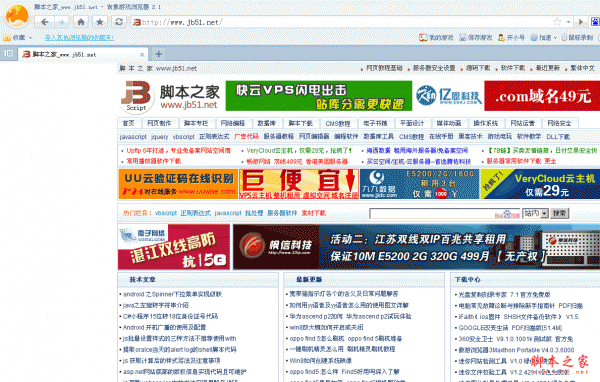The image size is (600, 382).
Task: Click the javascript sub-navigation link
Action: pyautogui.click(x=133, y=137)
